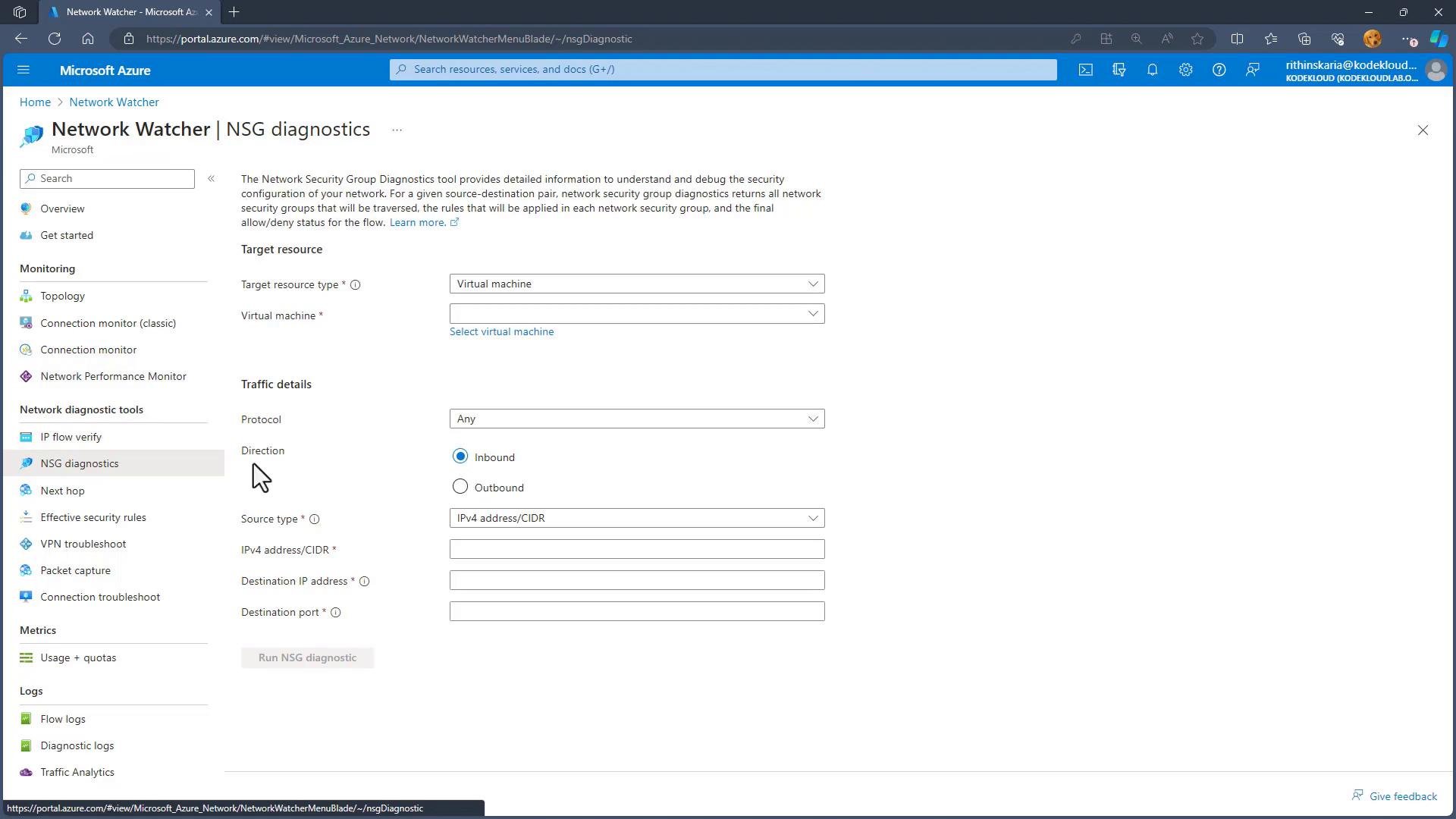Screen dimensions: 1456x819
Task: Focus the Destination IP address field
Action: [637, 580]
